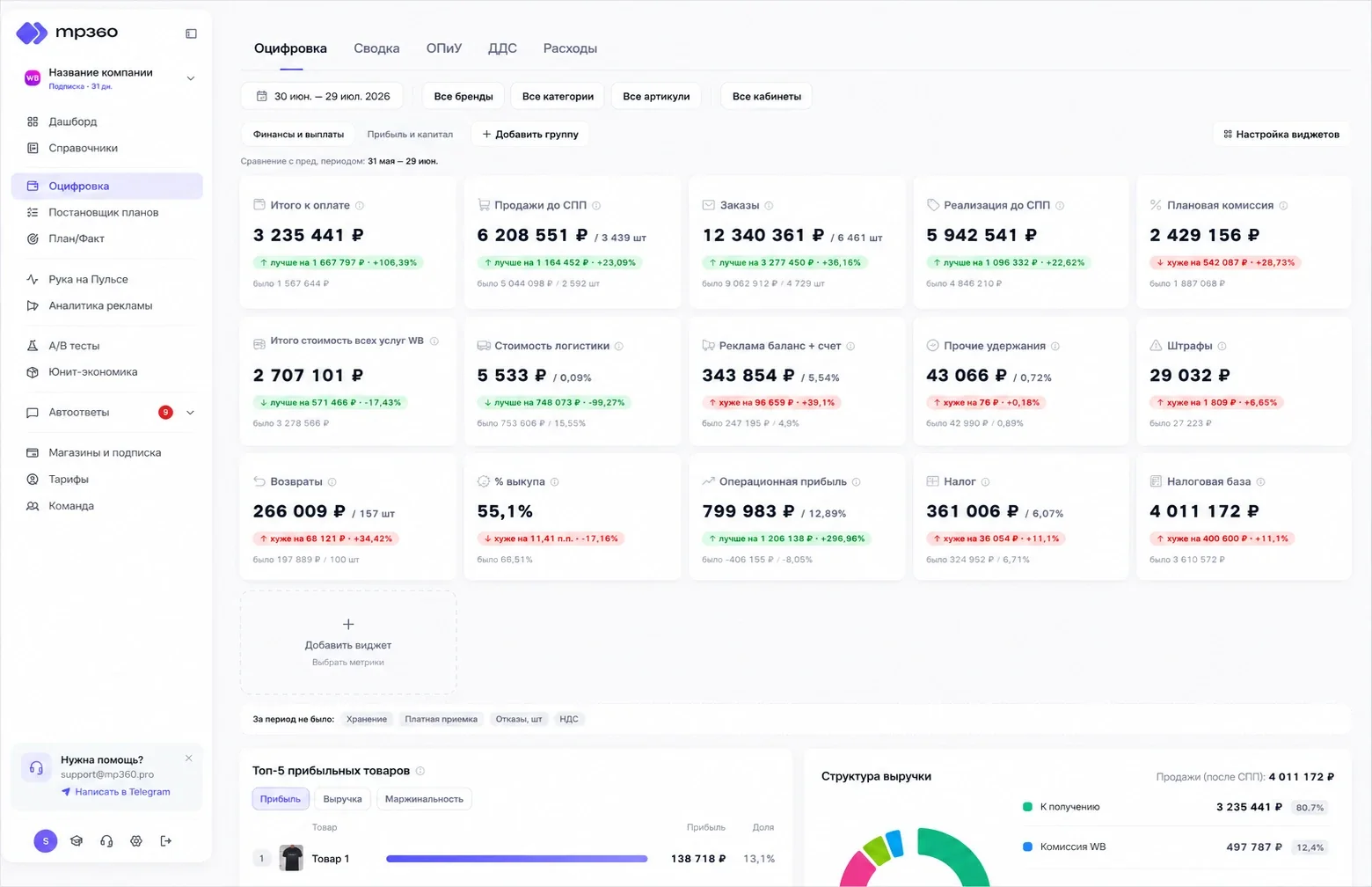Click info icon beside Топ-5 прибыльных товаров
The height and width of the screenshot is (887, 1372).
pos(420,771)
